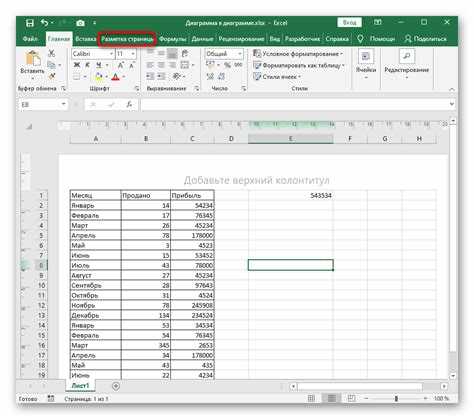The image size is (474, 419).
Task: Click the Save icon in title bar
Action: (x=30, y=23)
